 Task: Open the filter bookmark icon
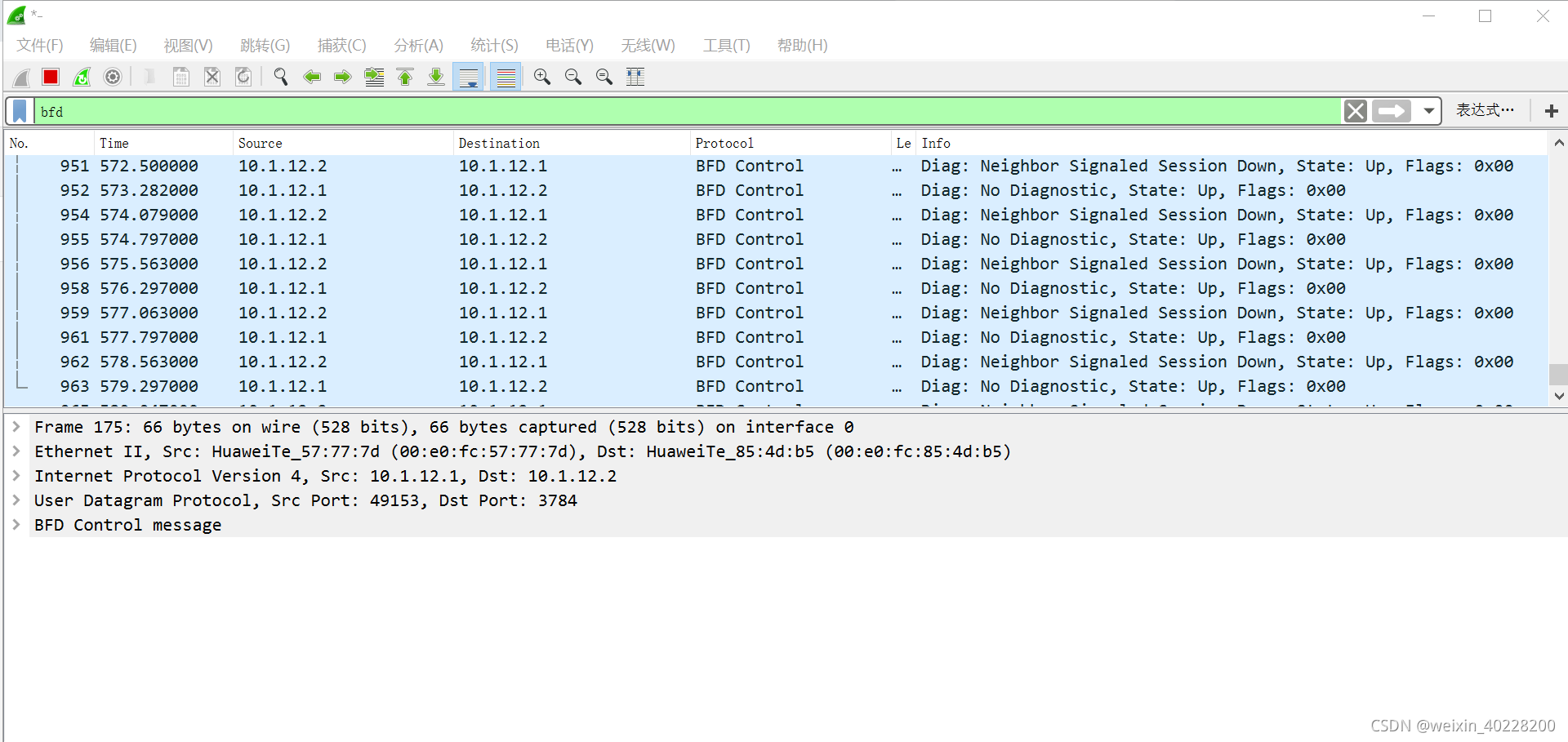(20, 111)
